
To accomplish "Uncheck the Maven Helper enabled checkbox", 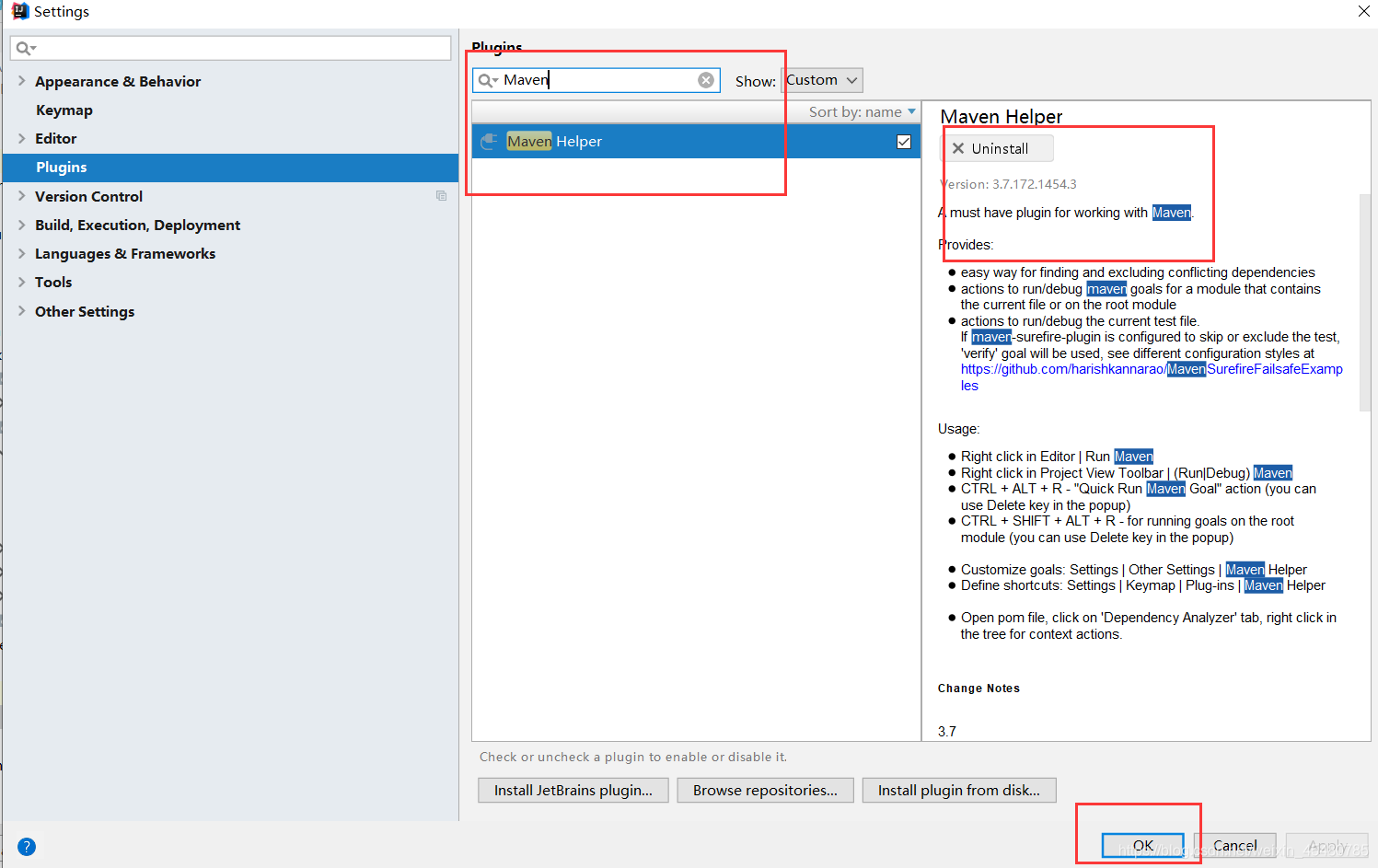I will [904, 142].
